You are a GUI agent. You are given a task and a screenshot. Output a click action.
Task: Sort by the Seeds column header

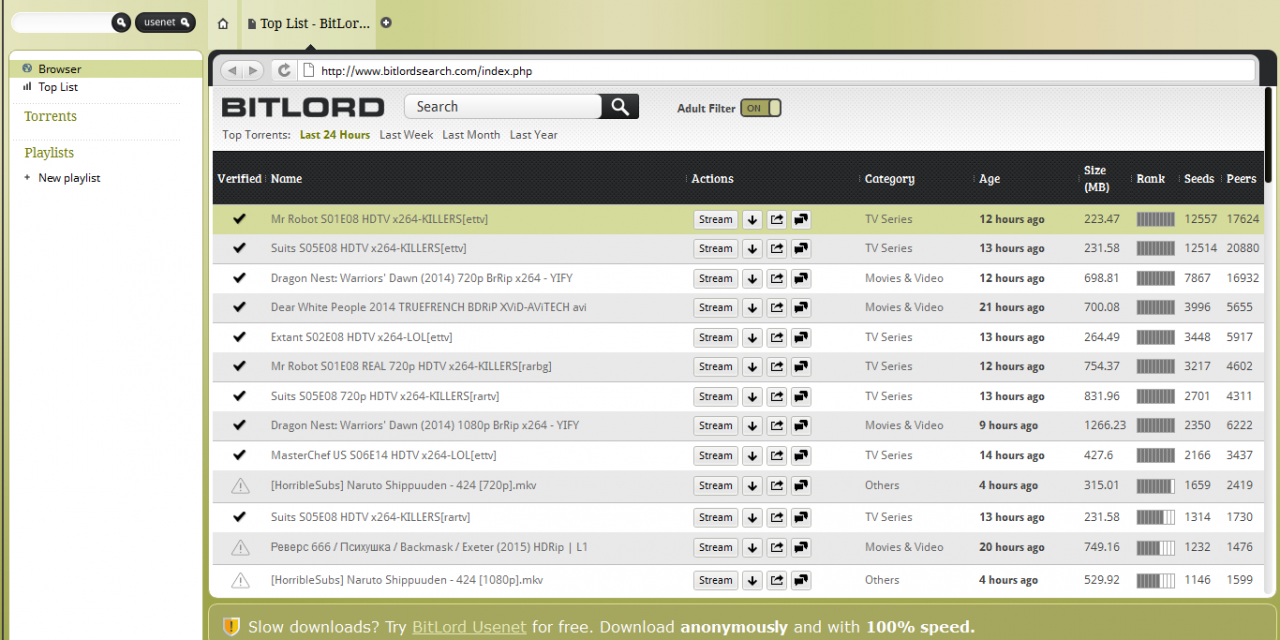click(1199, 179)
